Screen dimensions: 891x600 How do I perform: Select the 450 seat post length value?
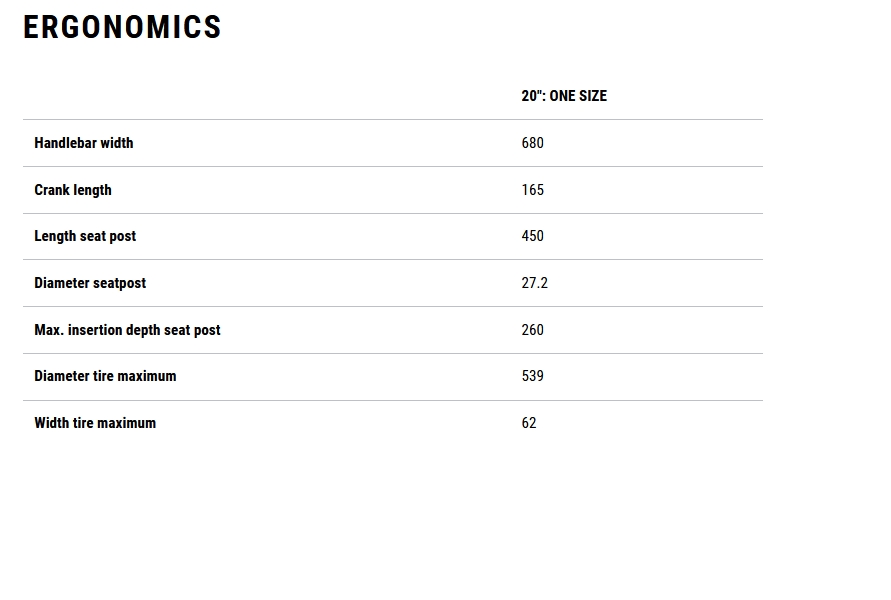click(532, 236)
